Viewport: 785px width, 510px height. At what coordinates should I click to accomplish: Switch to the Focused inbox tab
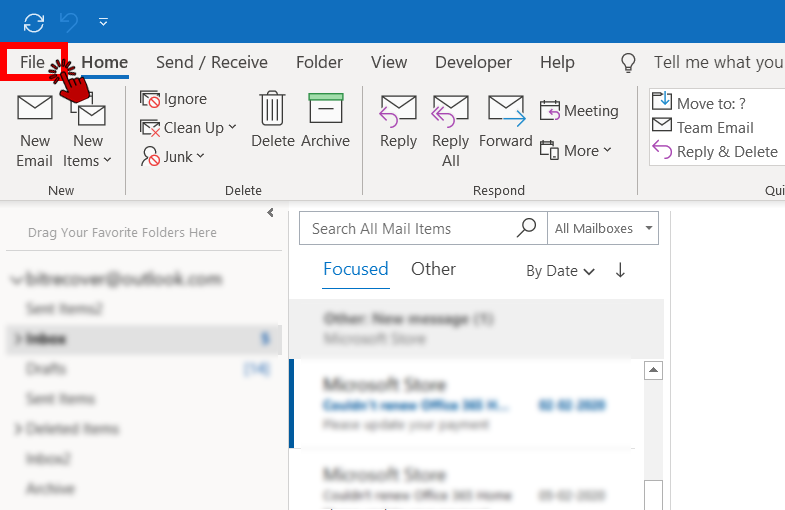(x=355, y=269)
